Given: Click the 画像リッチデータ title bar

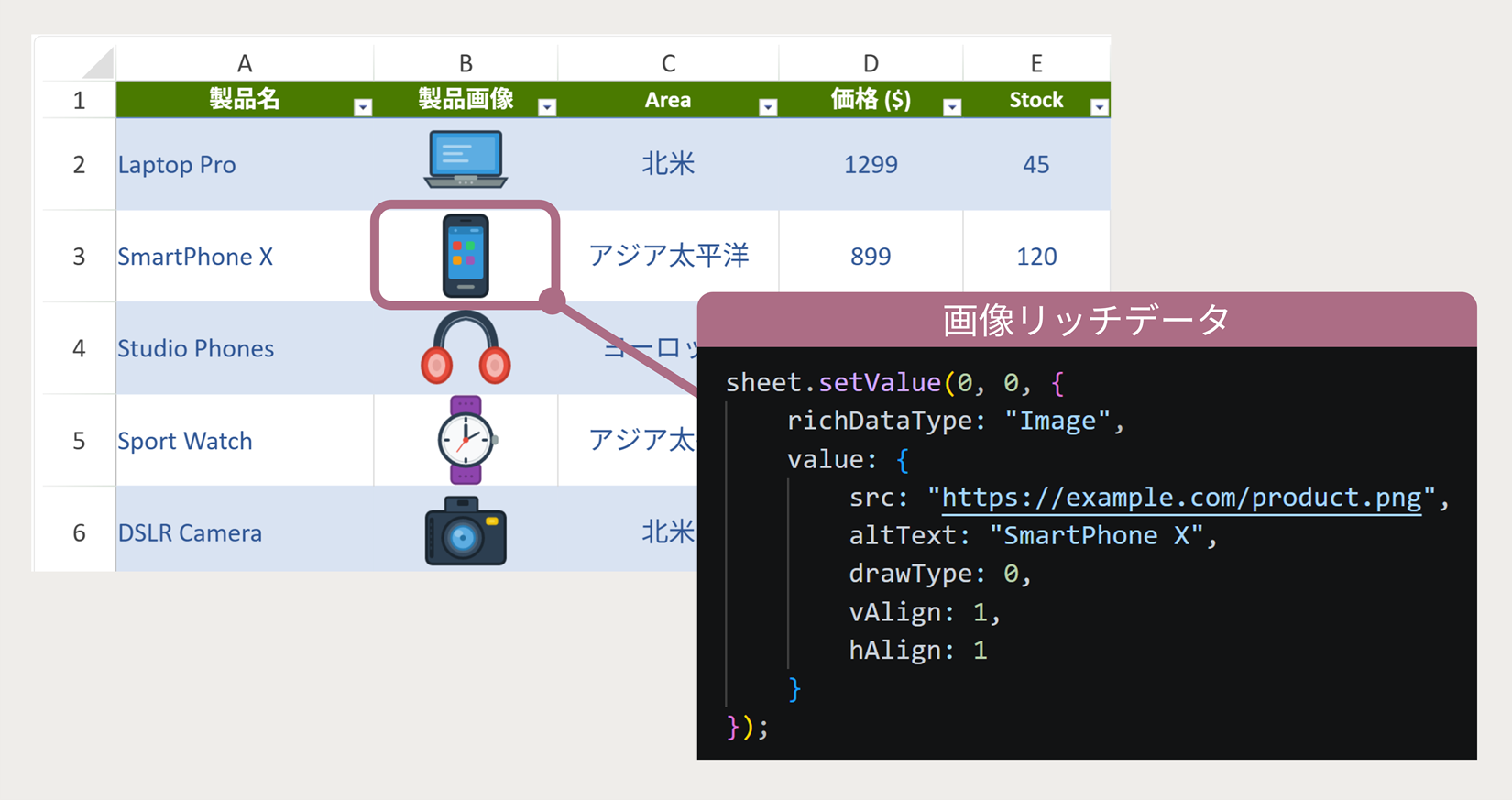Looking at the screenshot, I should tap(1087, 320).
